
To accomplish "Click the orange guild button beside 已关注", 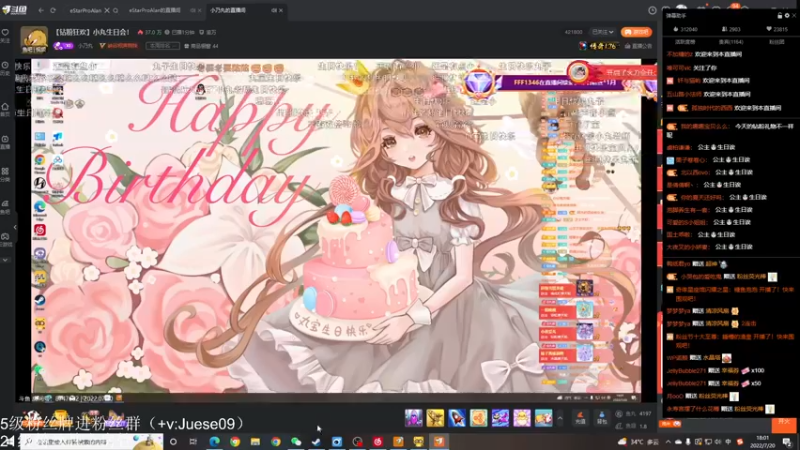I will 636,32.
